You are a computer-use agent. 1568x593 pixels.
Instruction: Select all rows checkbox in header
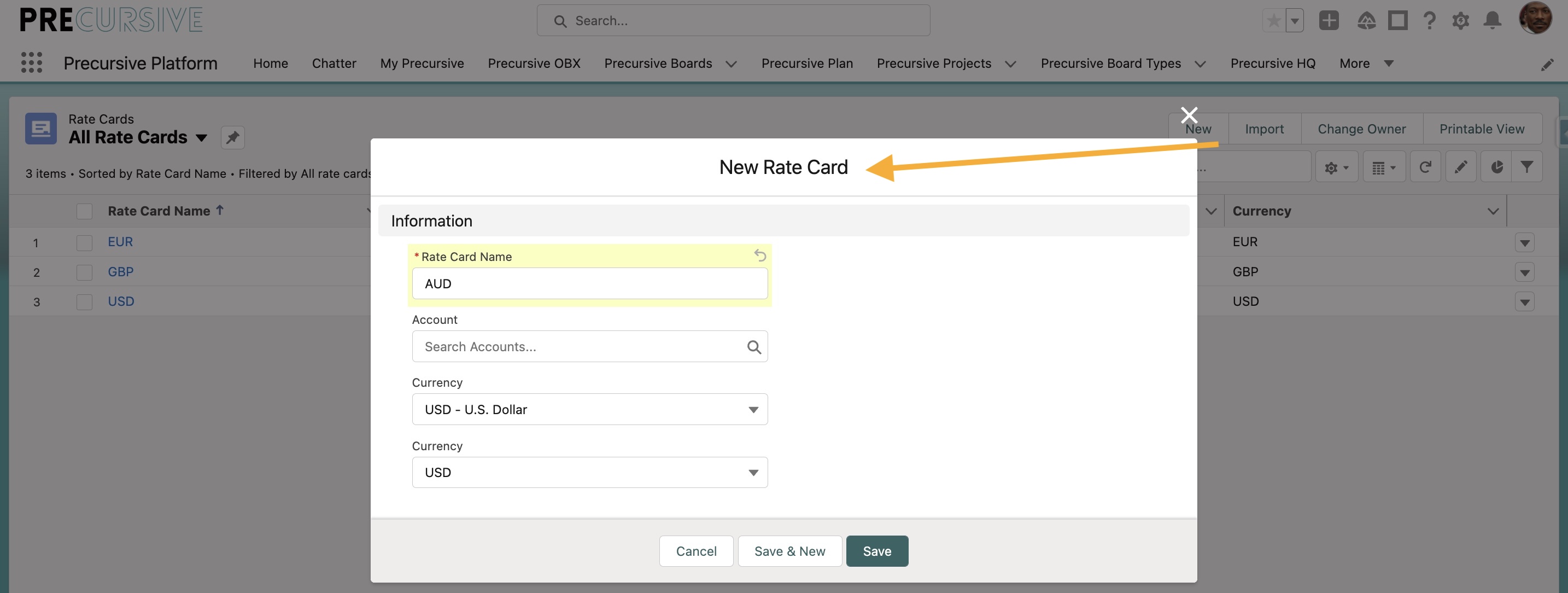point(85,211)
